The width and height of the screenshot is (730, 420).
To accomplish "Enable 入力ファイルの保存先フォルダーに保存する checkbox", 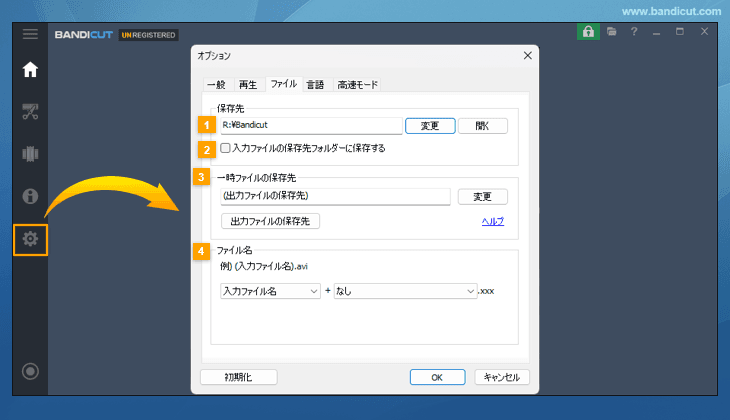I will tap(225, 148).
